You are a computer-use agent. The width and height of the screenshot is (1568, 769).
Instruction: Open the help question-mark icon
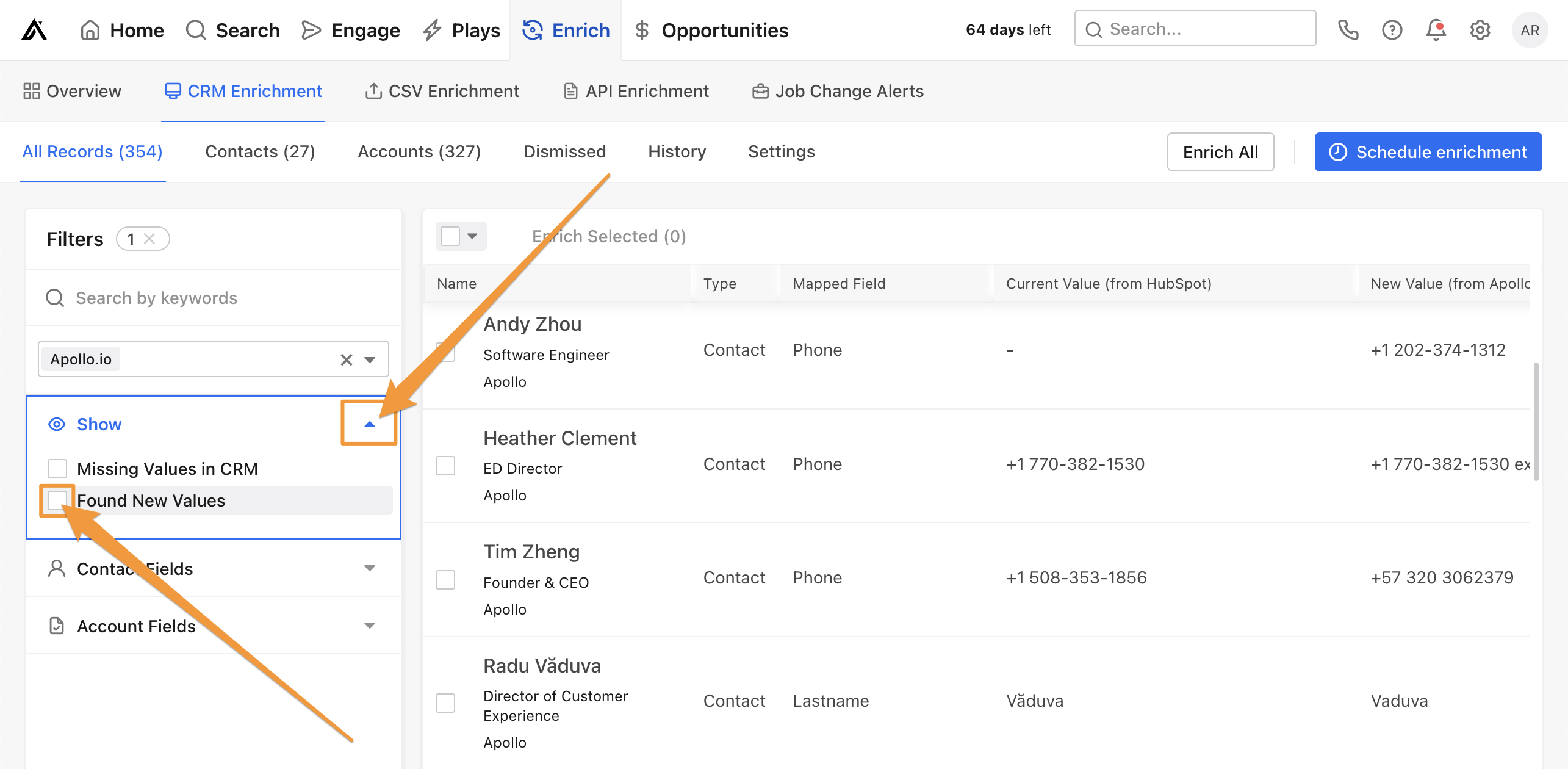1392,29
